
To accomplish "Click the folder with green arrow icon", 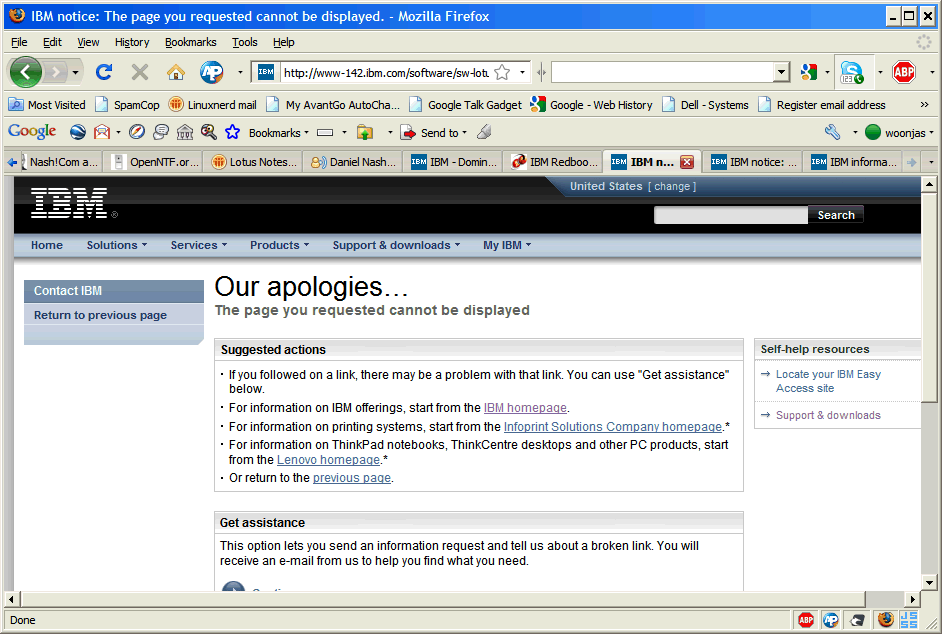I will [x=365, y=132].
